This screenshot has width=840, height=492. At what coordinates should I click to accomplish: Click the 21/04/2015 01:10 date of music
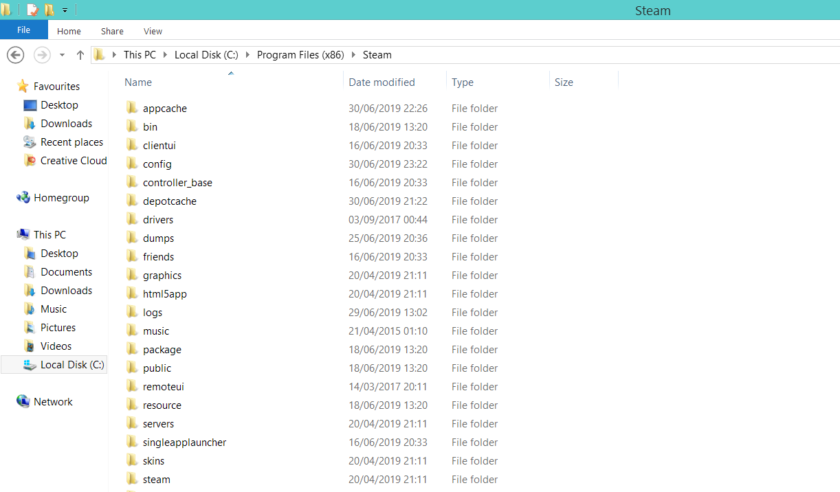pyautogui.click(x=388, y=331)
